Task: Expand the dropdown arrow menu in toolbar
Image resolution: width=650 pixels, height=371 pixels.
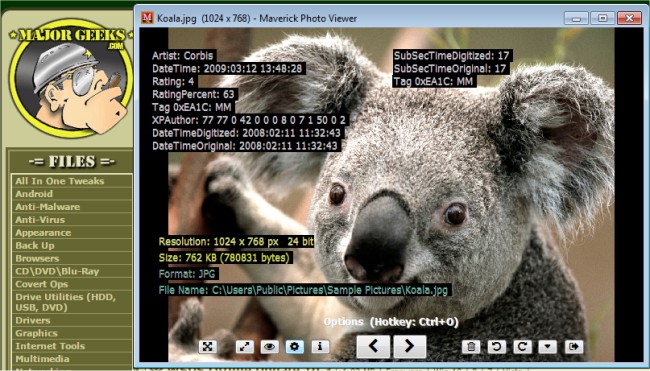Action: pos(548,347)
